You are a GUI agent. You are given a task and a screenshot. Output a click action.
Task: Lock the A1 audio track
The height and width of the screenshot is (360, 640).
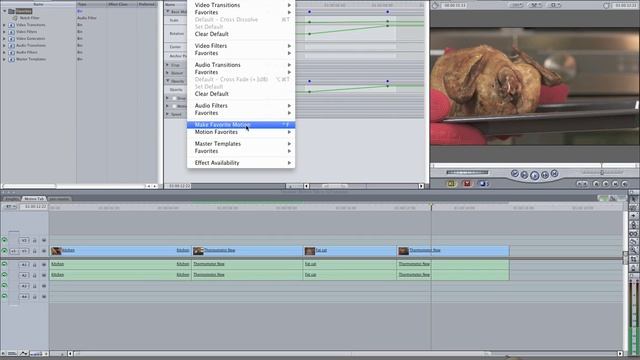(x=35, y=265)
